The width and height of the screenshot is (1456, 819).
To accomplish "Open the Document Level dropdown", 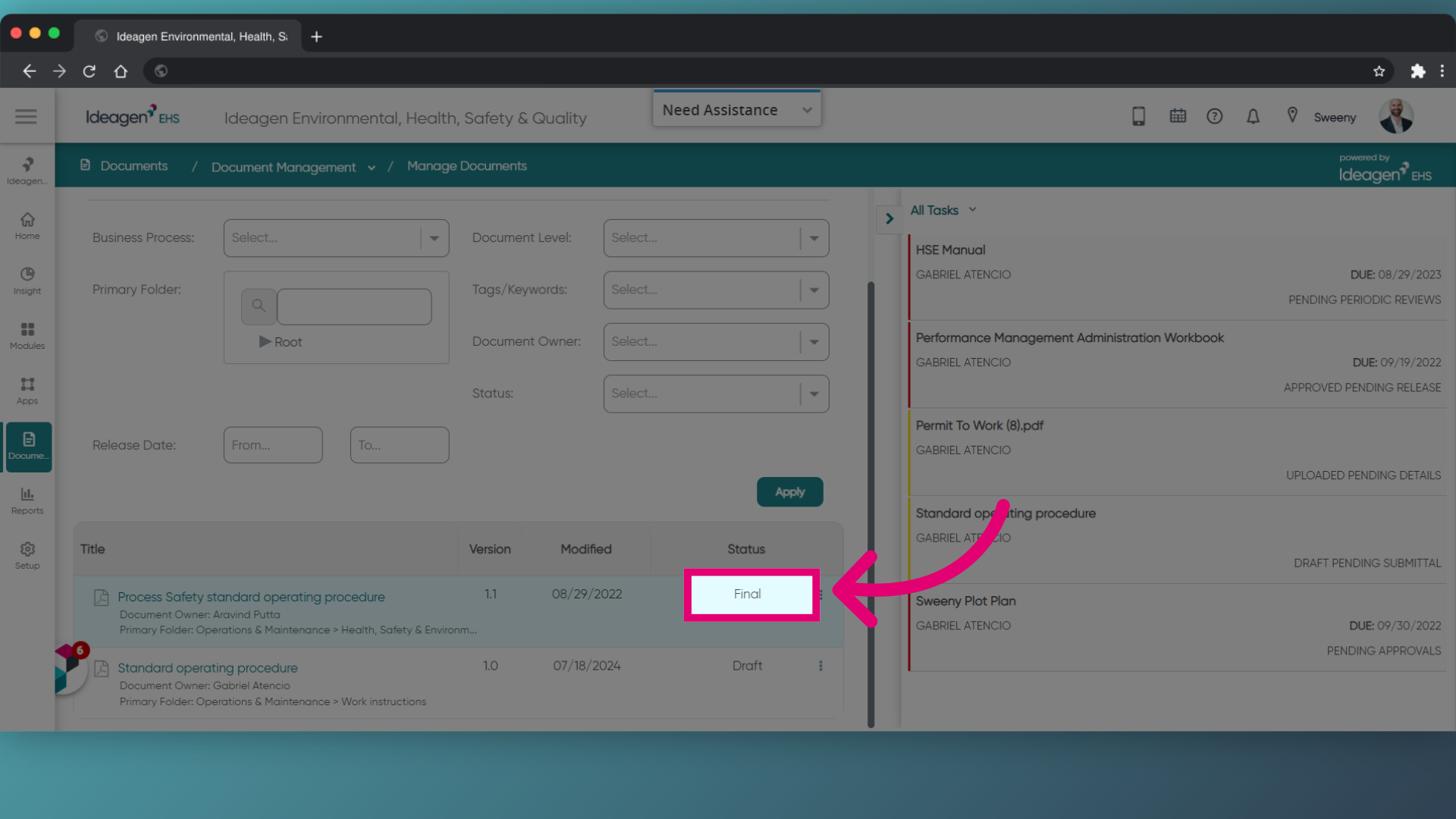I will (x=716, y=238).
